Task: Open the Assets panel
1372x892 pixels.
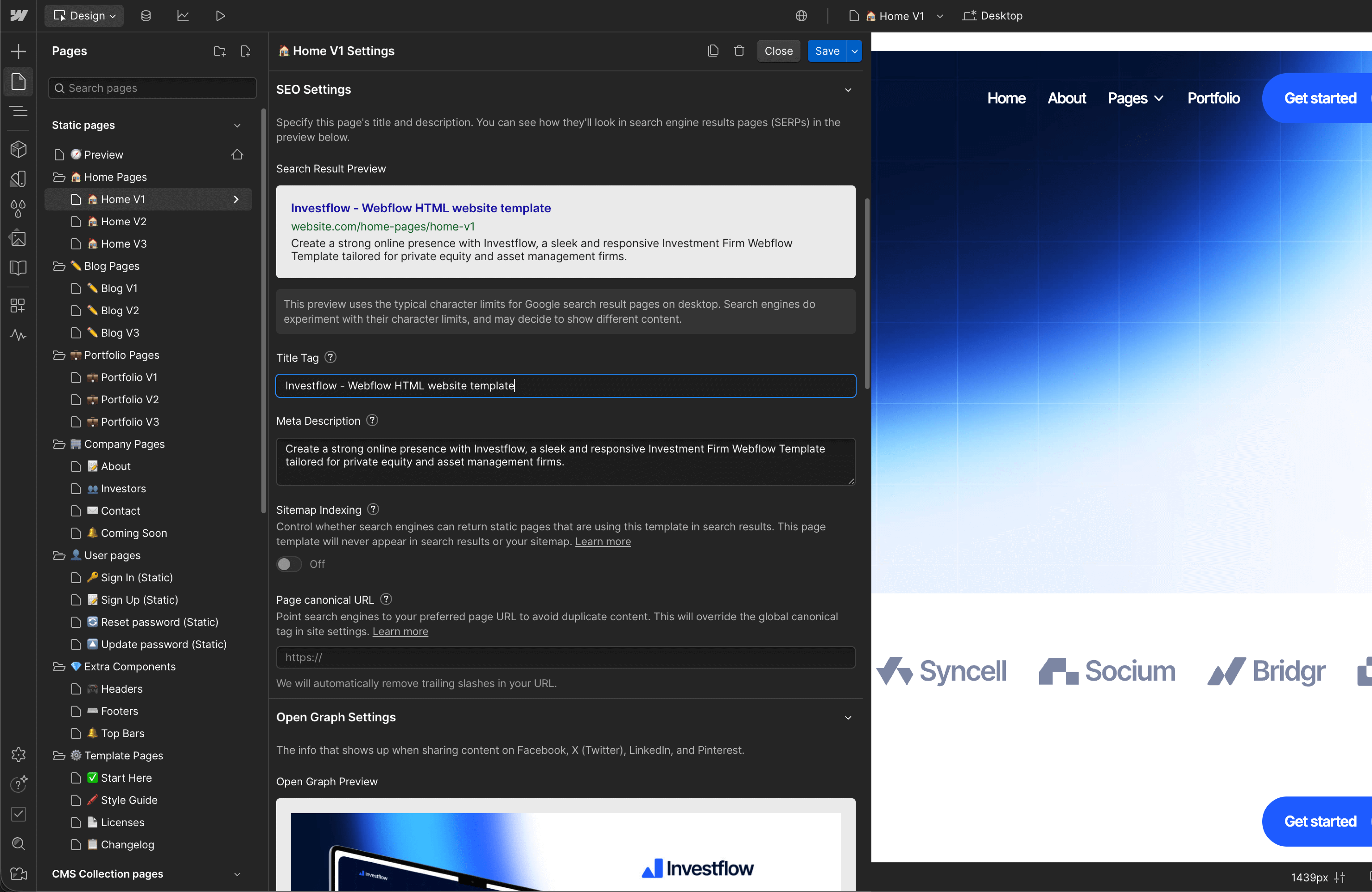Action: (19, 238)
